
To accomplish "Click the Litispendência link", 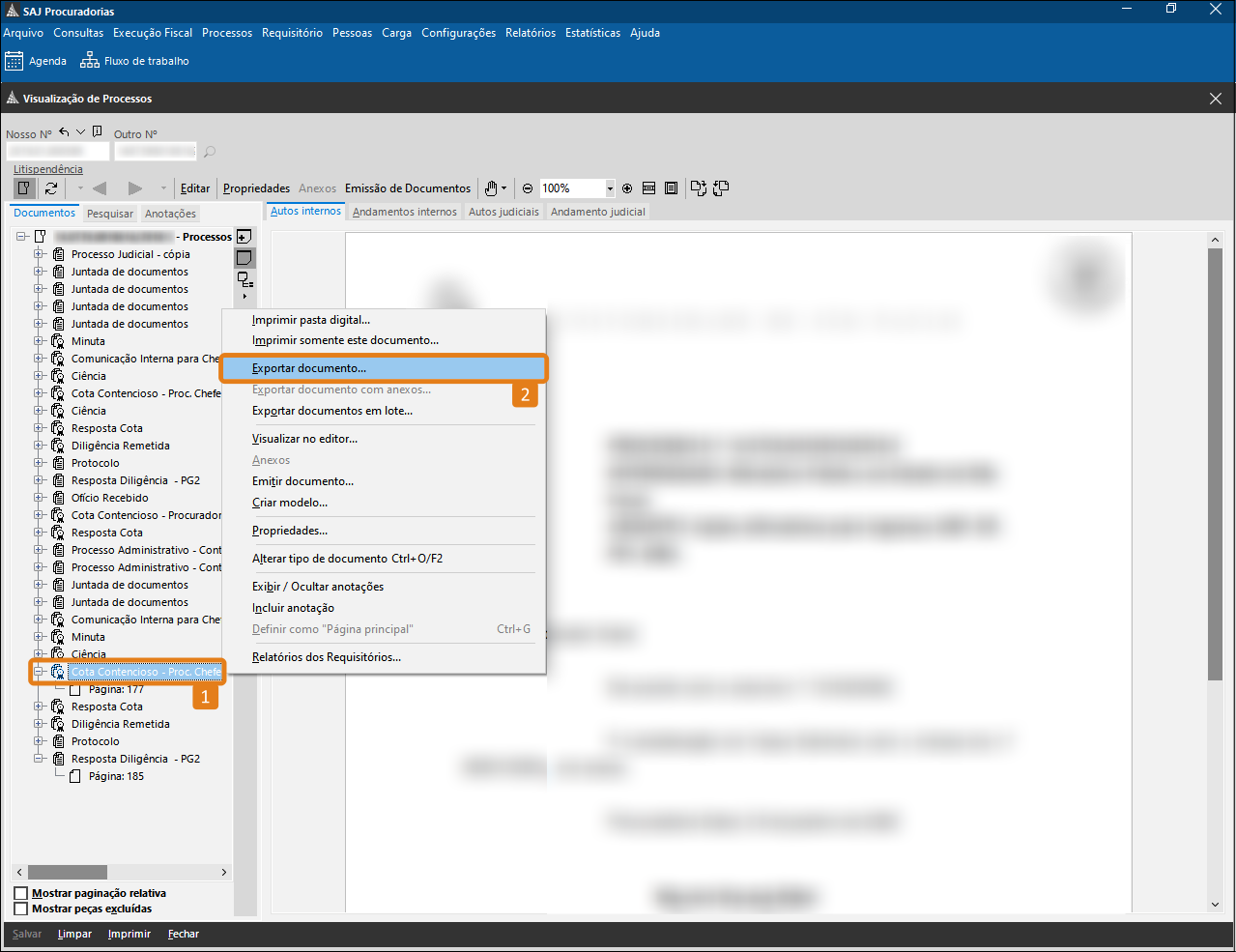I will 47,169.
